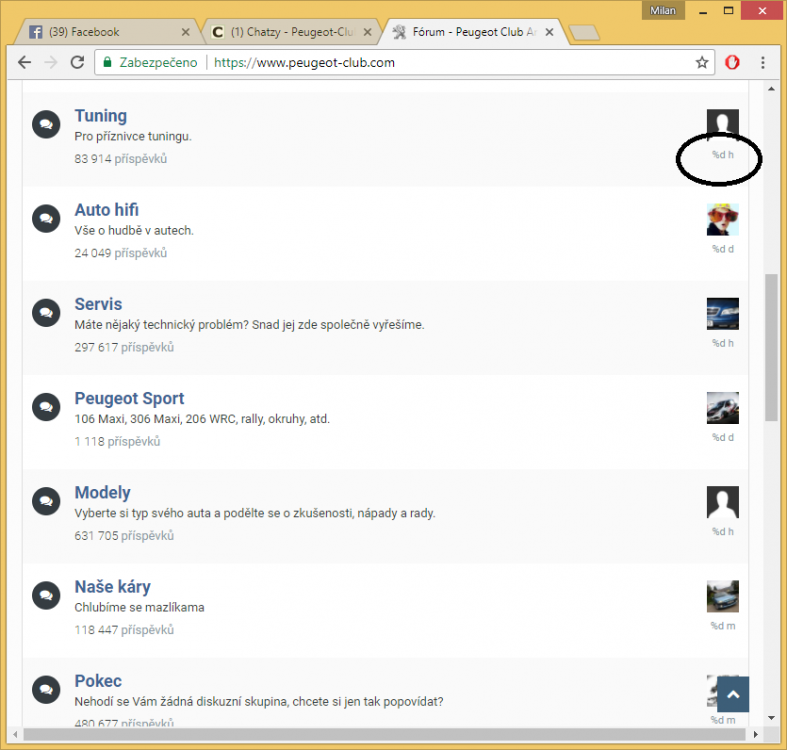This screenshot has height=750, width=787.
Task: Open Chrome three-dot menu
Action: pos(763,62)
